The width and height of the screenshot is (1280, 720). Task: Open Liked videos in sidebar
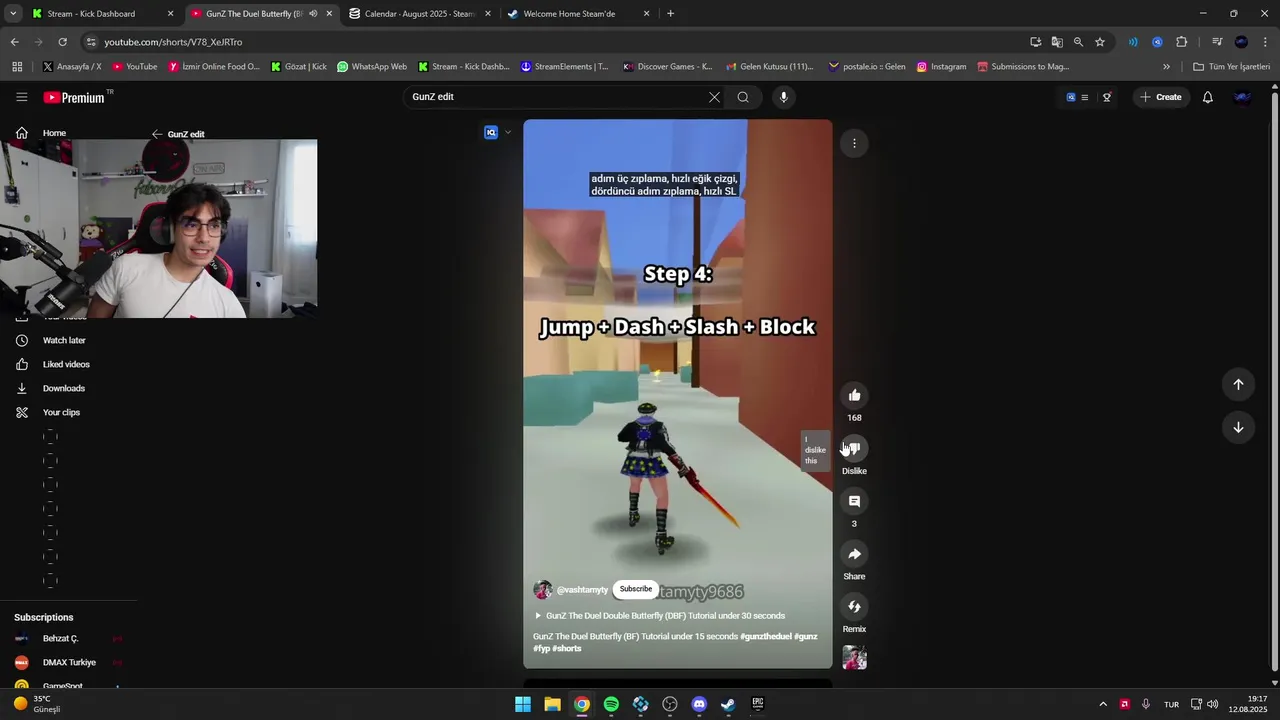click(66, 364)
